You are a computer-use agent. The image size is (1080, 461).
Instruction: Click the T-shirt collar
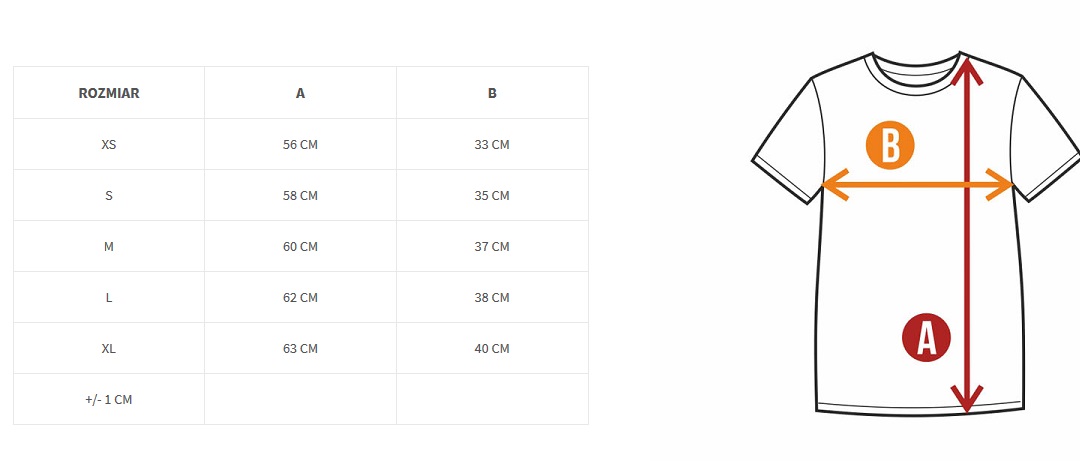tap(916, 68)
